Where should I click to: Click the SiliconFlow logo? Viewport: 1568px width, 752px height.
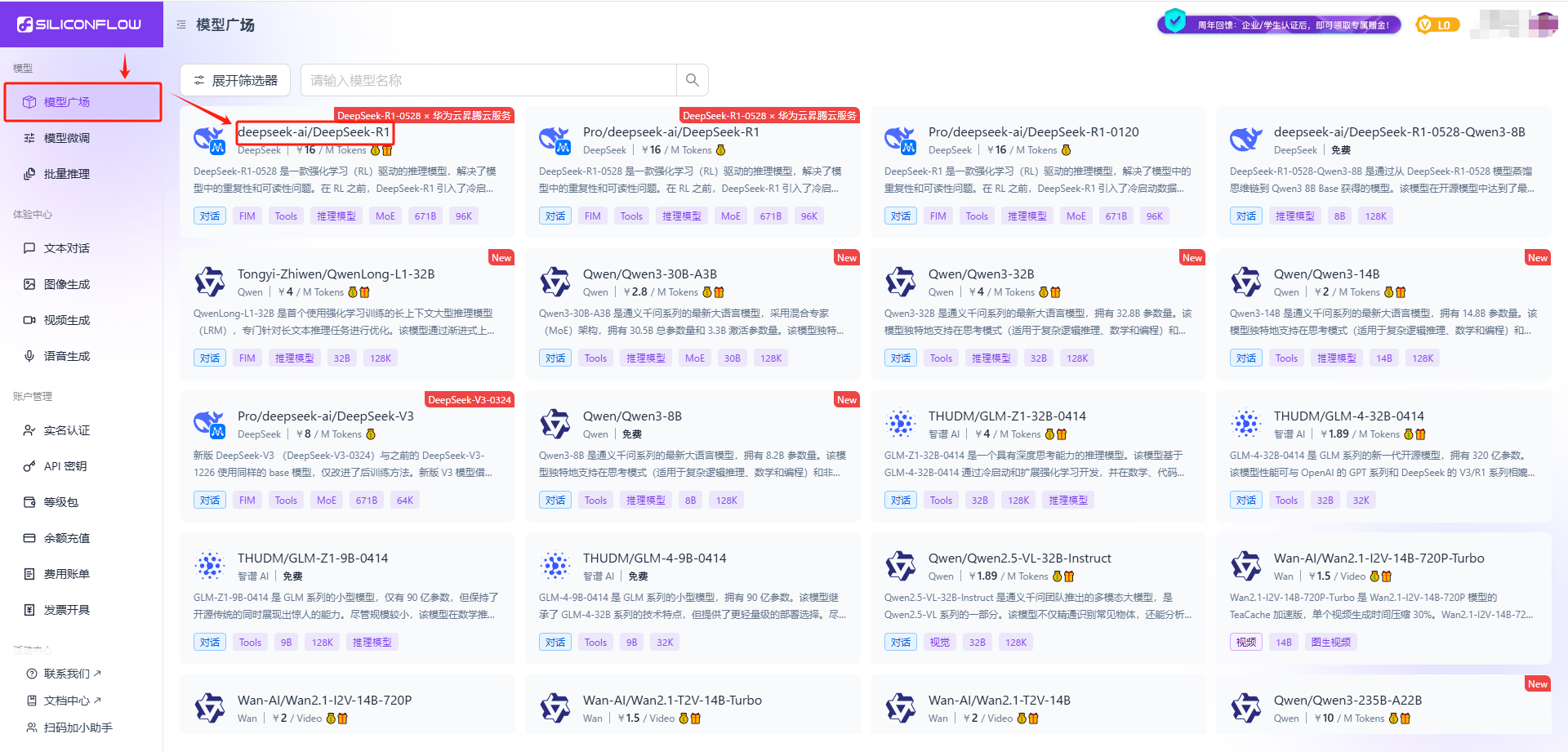click(79, 24)
